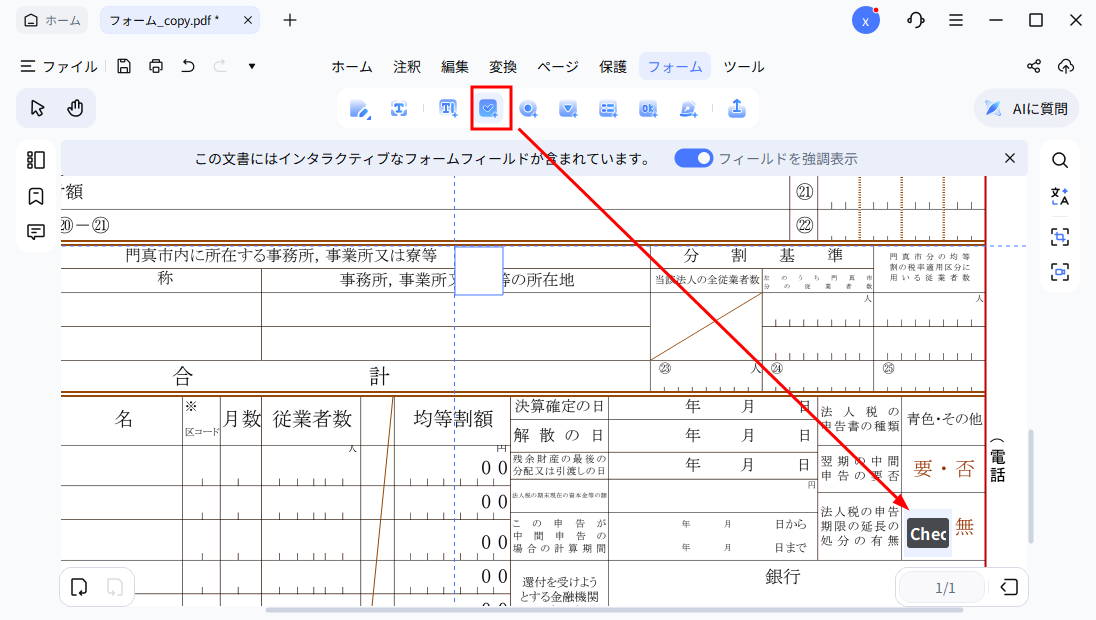The width and height of the screenshot is (1096, 620).
Task: Switch to the 注釈 tab
Action: pyautogui.click(x=407, y=67)
